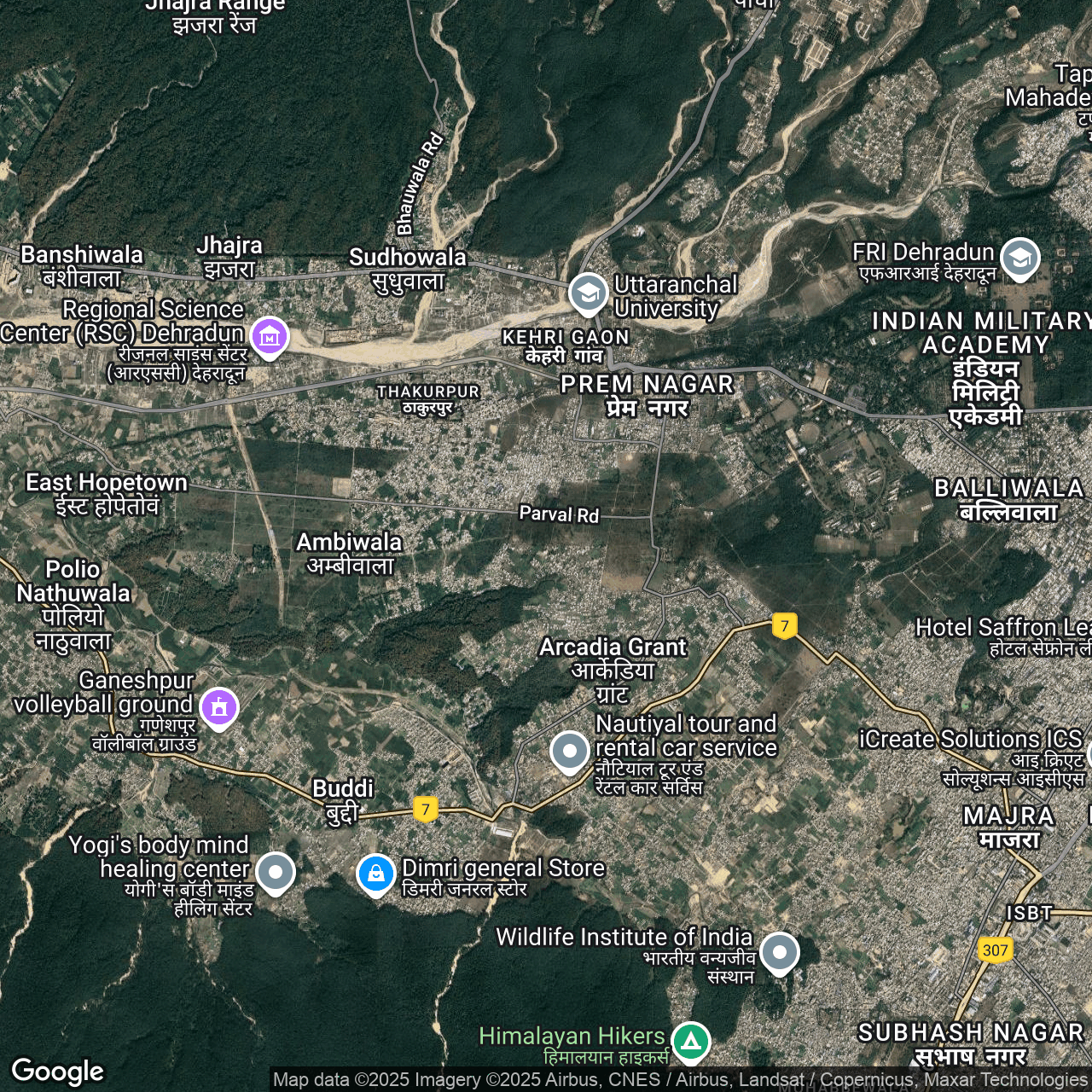
Task: Select the highway 307 route shield
Action: pos(995,950)
